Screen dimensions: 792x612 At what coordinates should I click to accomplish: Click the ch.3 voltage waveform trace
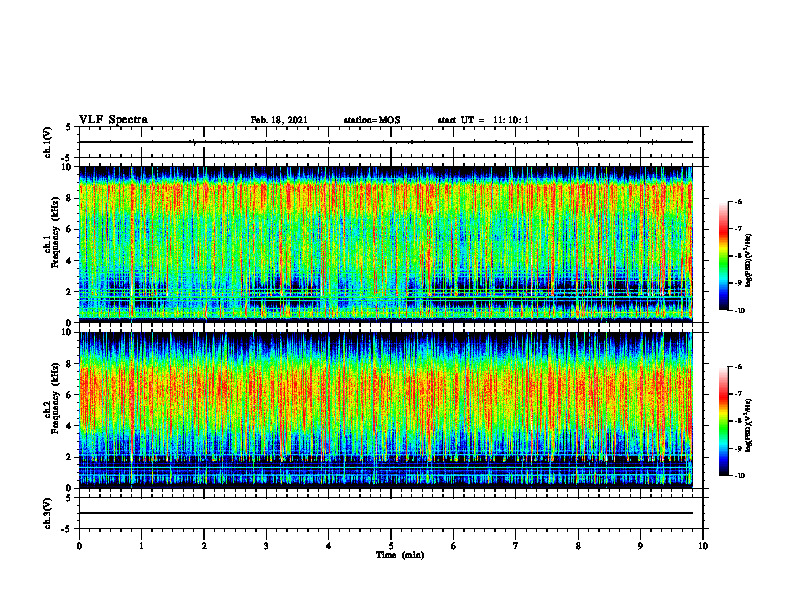(385, 513)
